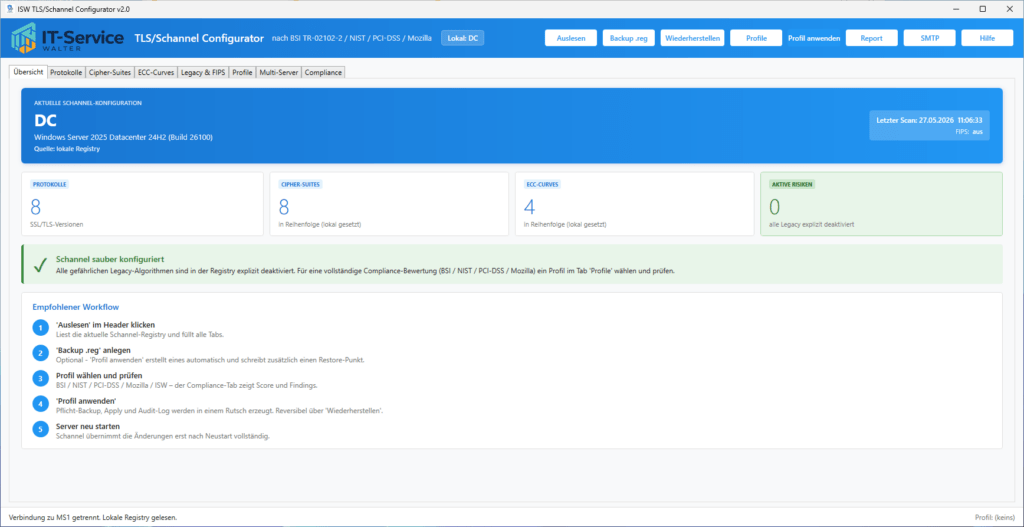Click status bar 'Verbindung zu MS1 getrennt' message

pyautogui.click(x=93, y=517)
